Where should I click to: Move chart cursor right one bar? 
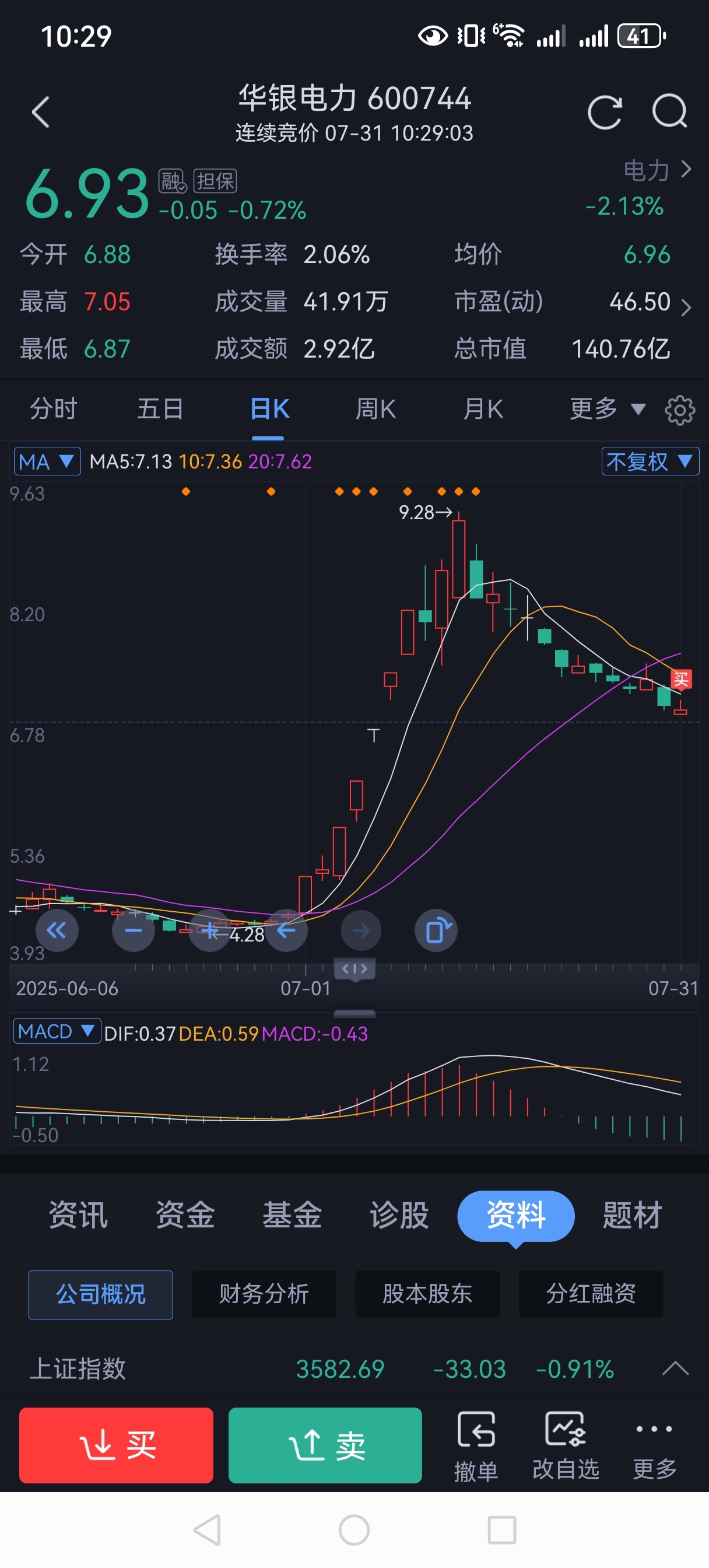click(361, 930)
